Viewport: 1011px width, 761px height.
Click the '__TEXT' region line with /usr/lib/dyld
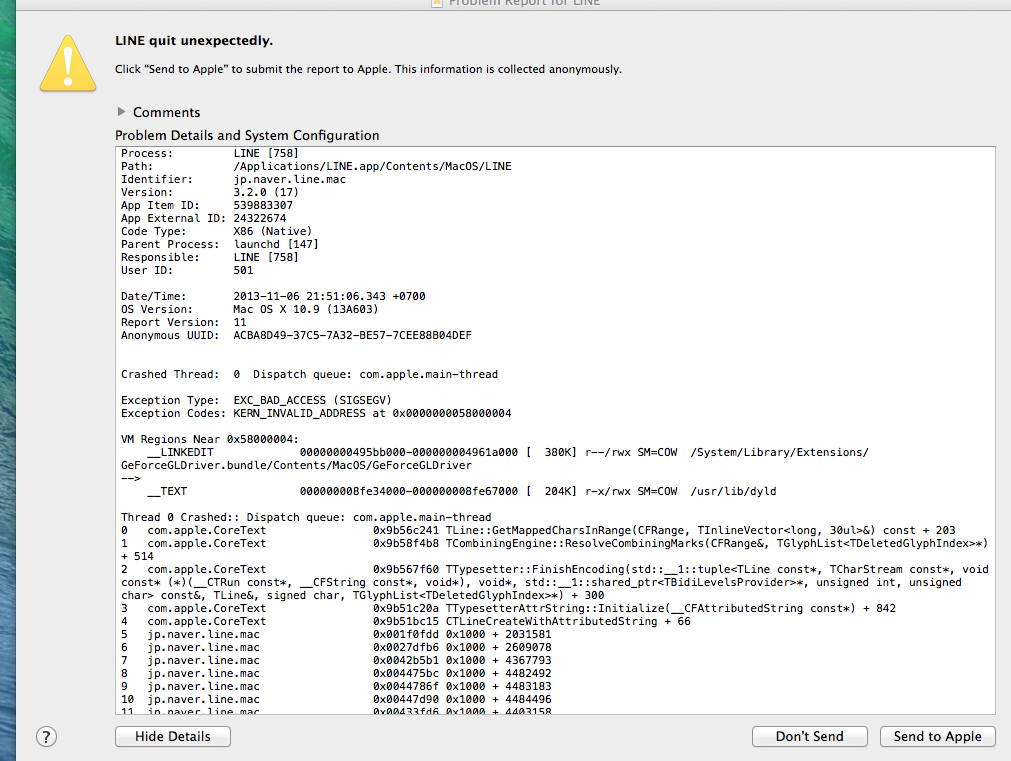(x=462, y=491)
